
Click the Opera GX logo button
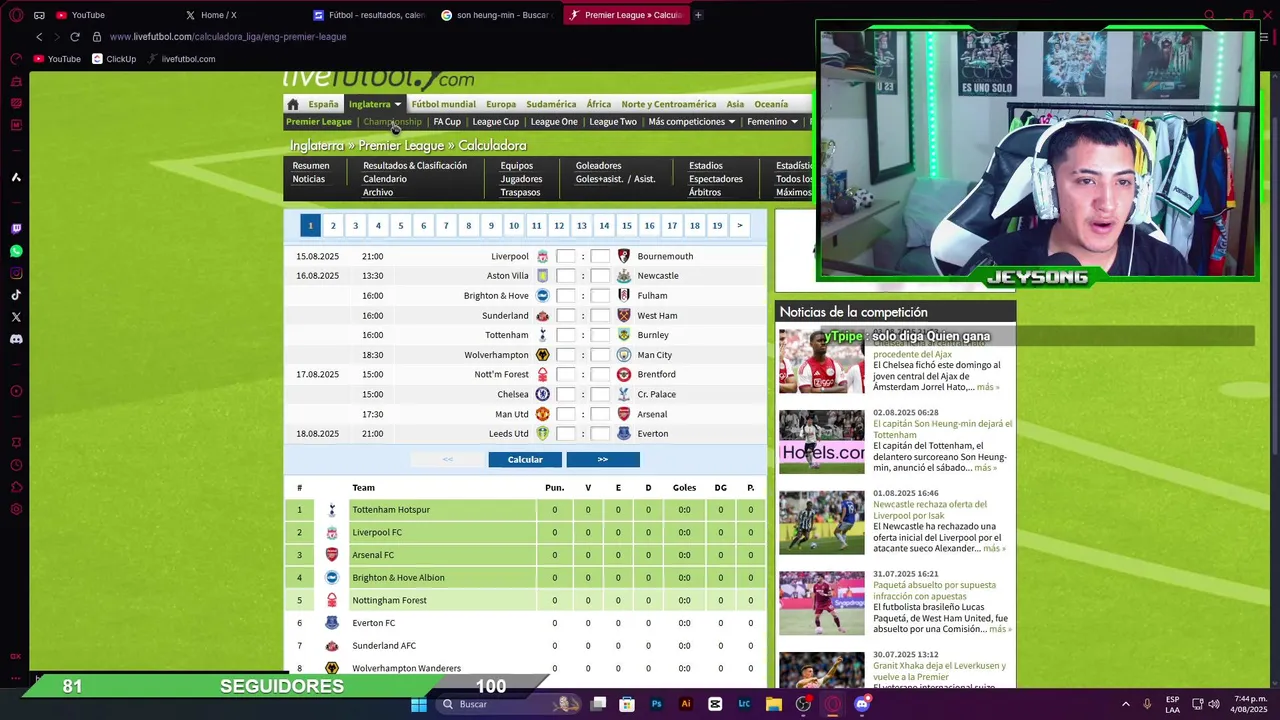15,15
